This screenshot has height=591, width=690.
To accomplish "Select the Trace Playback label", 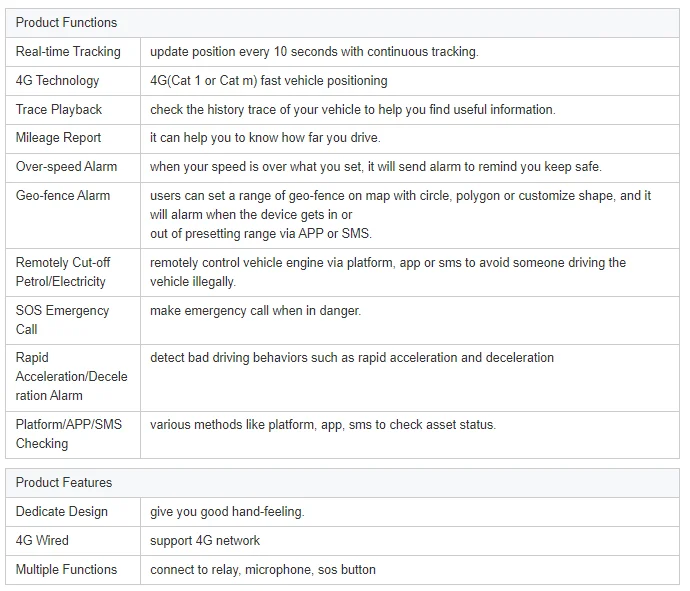I will coord(59,109).
